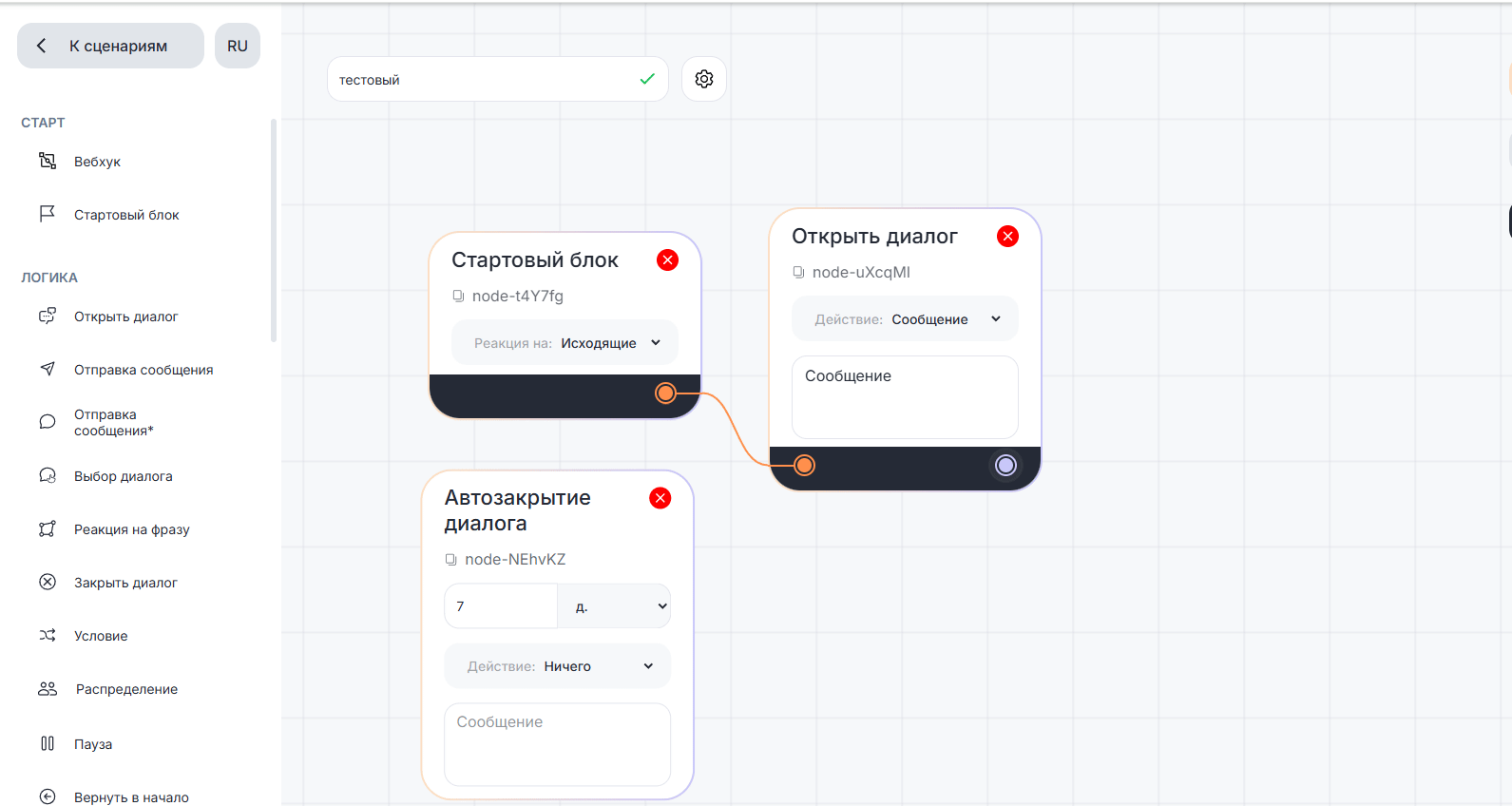Copy node ID node-uXcqMI

tap(799, 273)
